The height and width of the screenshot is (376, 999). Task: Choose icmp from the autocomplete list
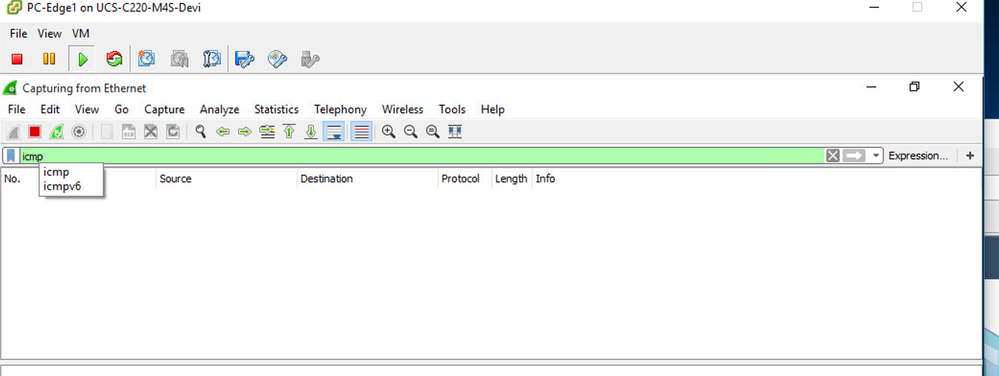56,172
